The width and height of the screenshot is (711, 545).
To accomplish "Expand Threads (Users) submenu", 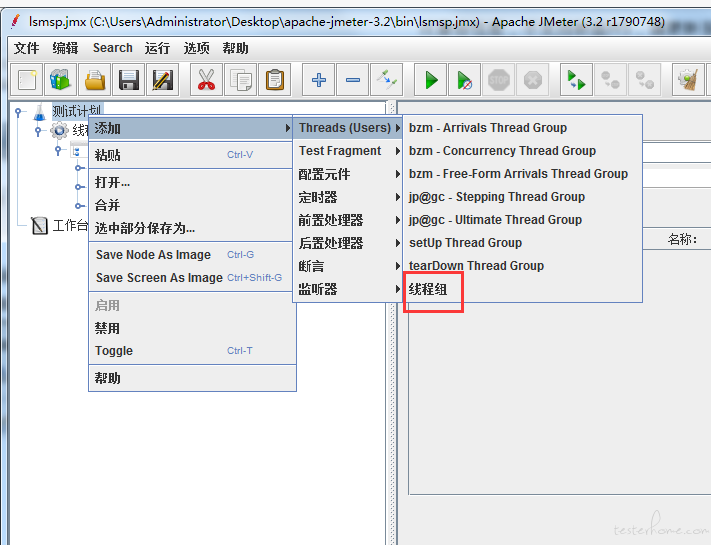I will click(348, 128).
